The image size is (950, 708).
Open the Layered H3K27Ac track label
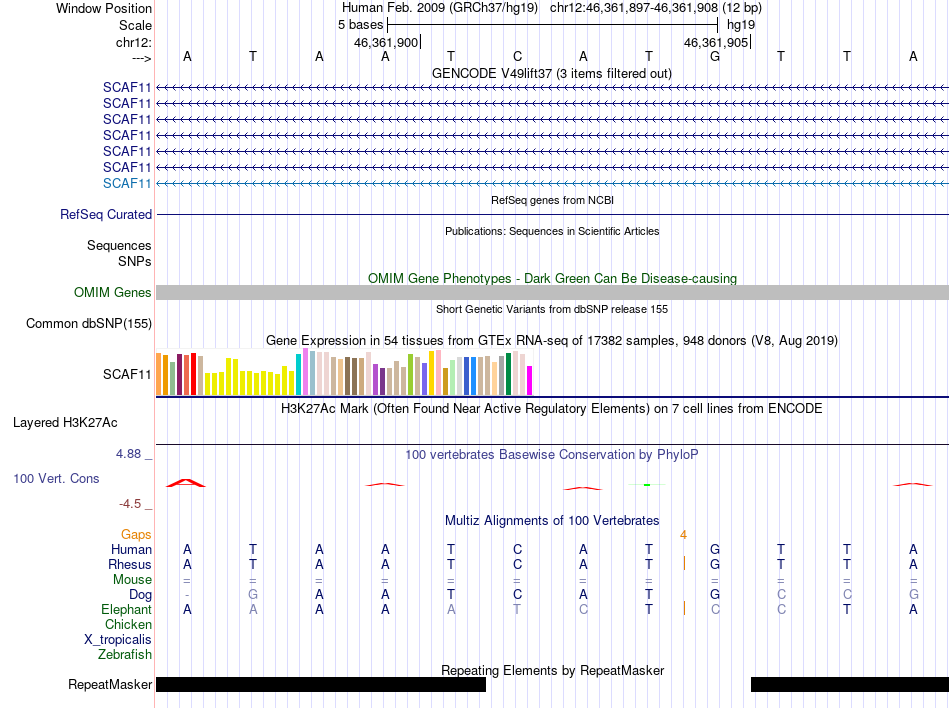pos(65,423)
